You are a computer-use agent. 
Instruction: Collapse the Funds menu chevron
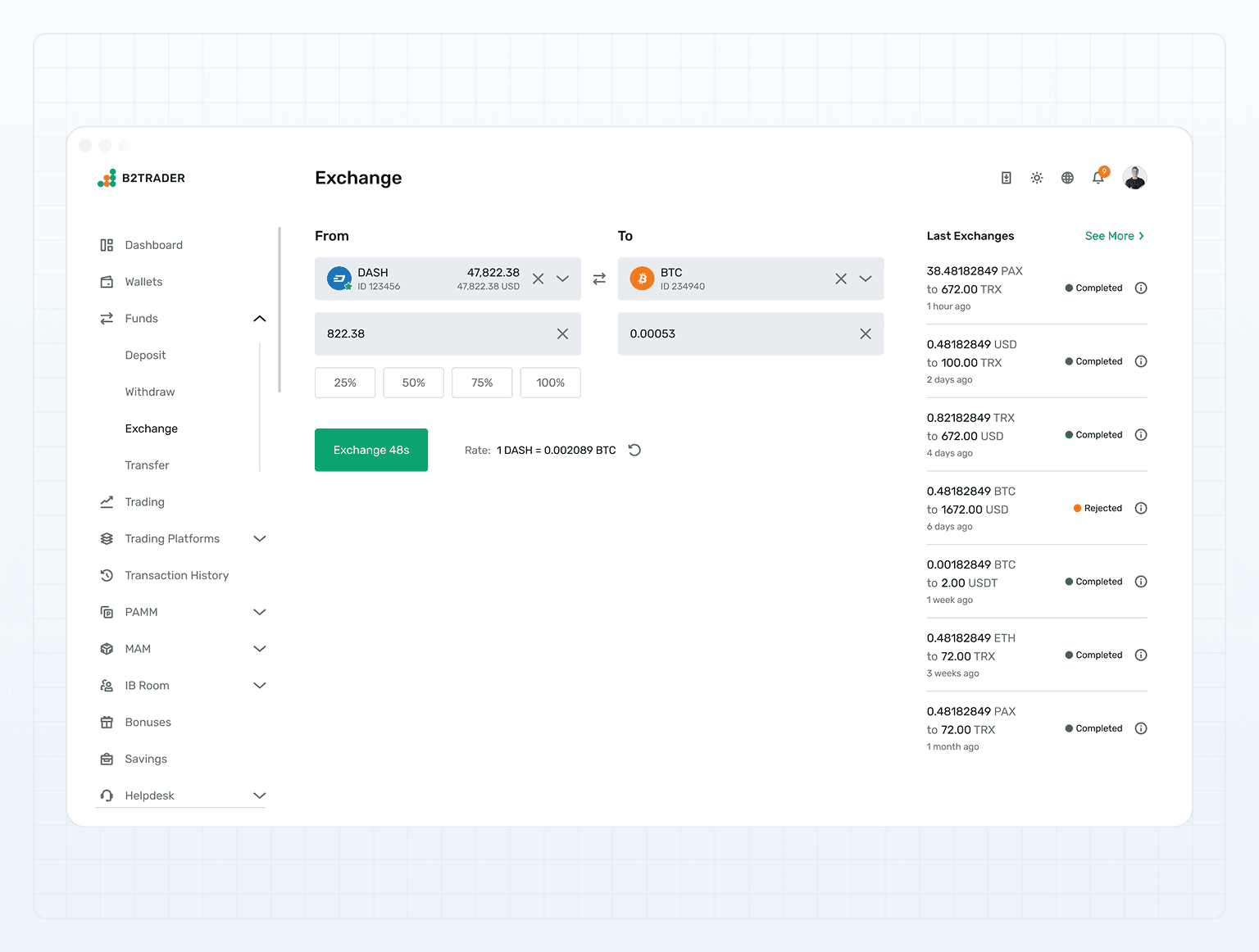pyautogui.click(x=260, y=319)
